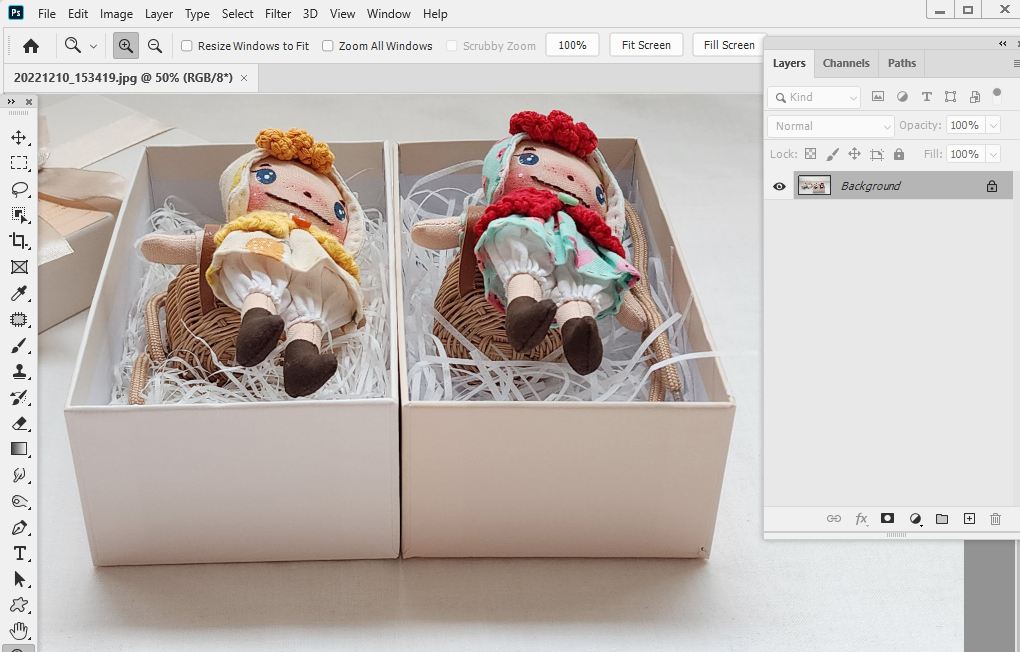Open the Kind filter dropdown
The width and height of the screenshot is (1020, 652).
point(814,97)
